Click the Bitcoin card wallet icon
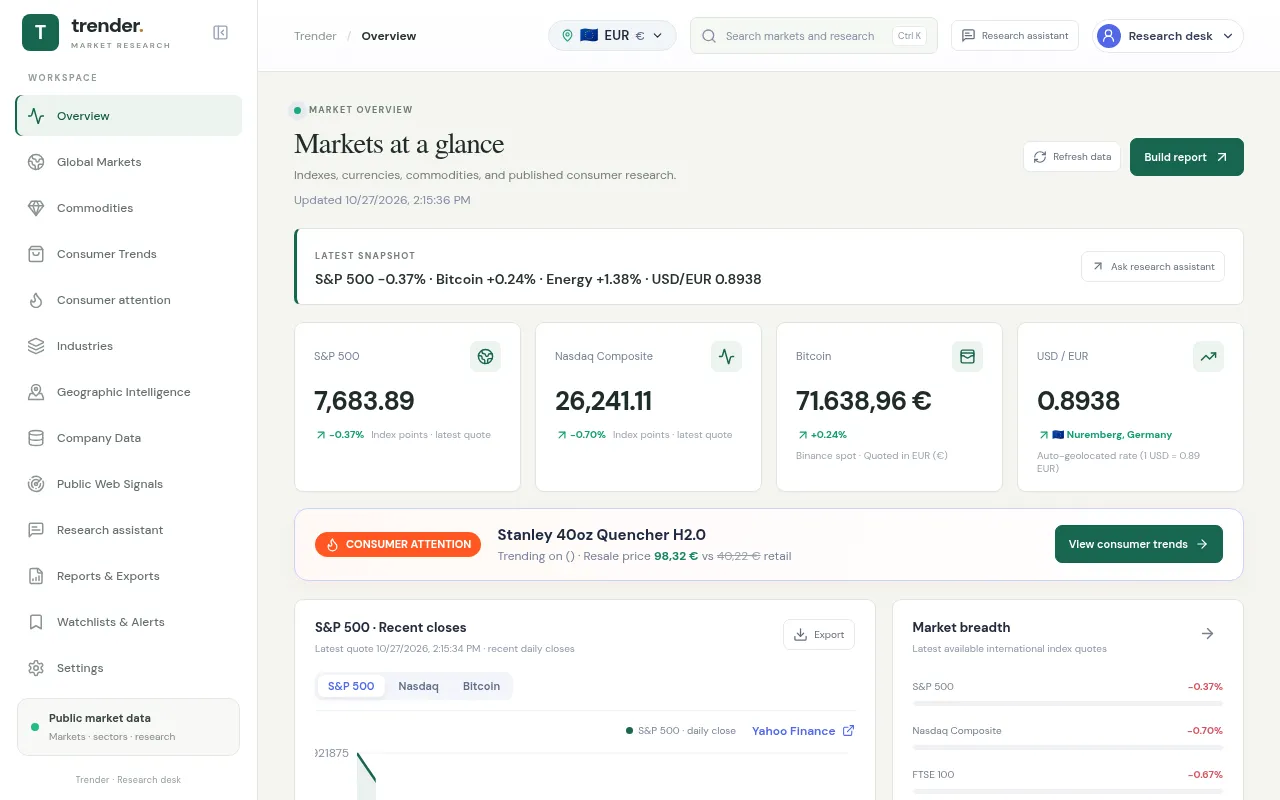 pyautogui.click(x=968, y=356)
